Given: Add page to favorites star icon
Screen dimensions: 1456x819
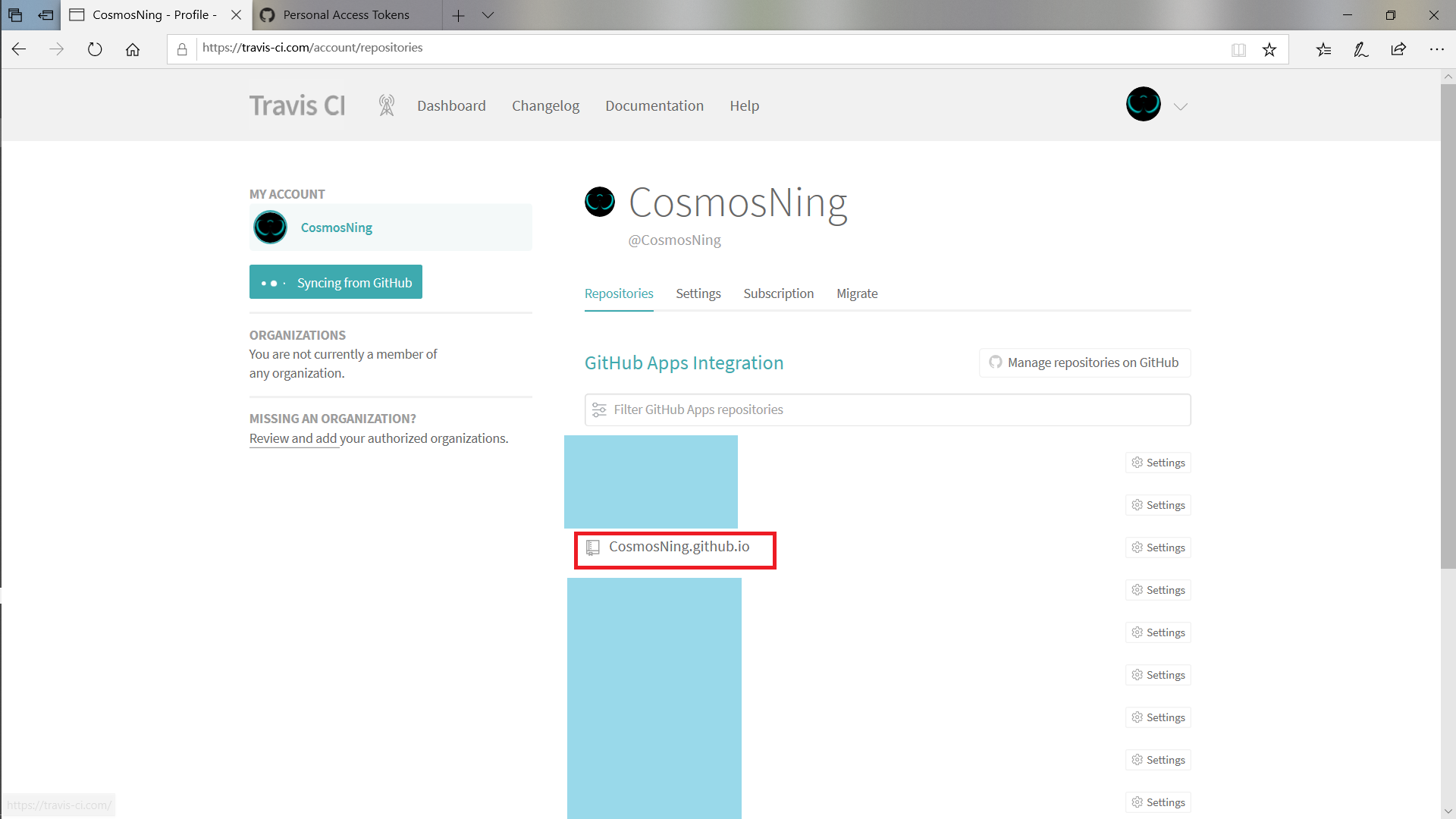Looking at the screenshot, I should (x=1269, y=49).
